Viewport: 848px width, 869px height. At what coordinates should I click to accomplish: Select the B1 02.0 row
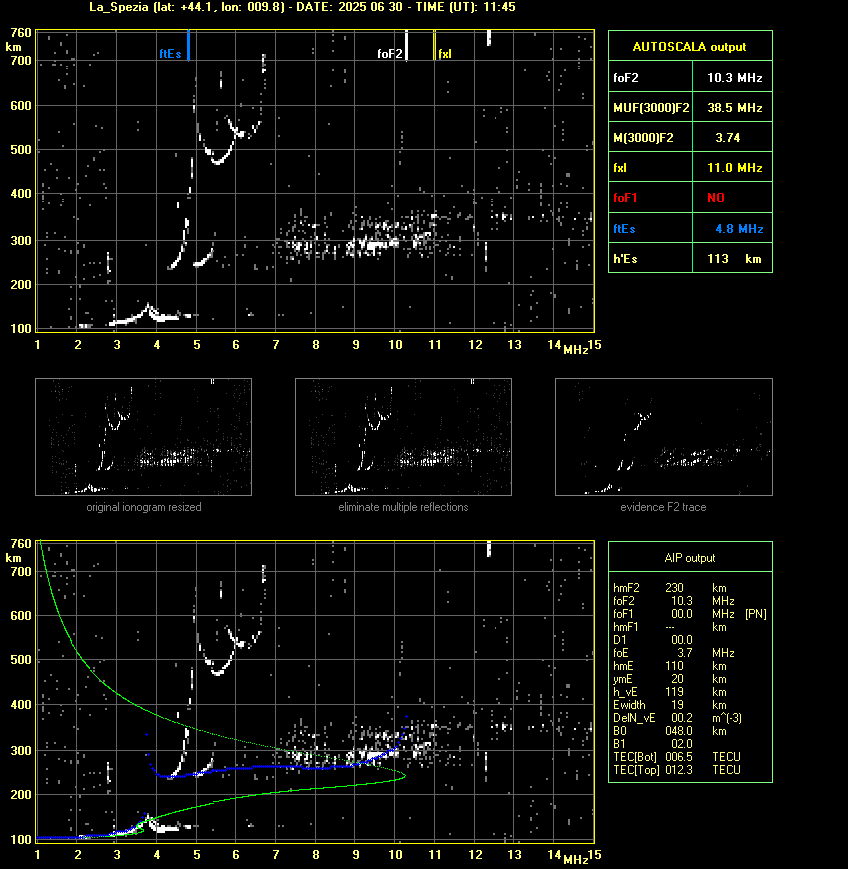pos(653,744)
